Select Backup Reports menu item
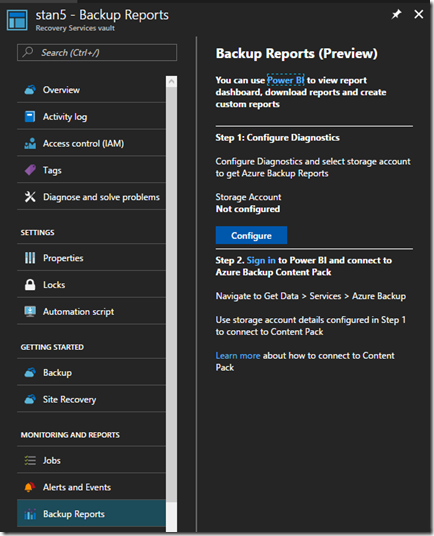Viewport: 434px width, 536px height. coord(92,513)
